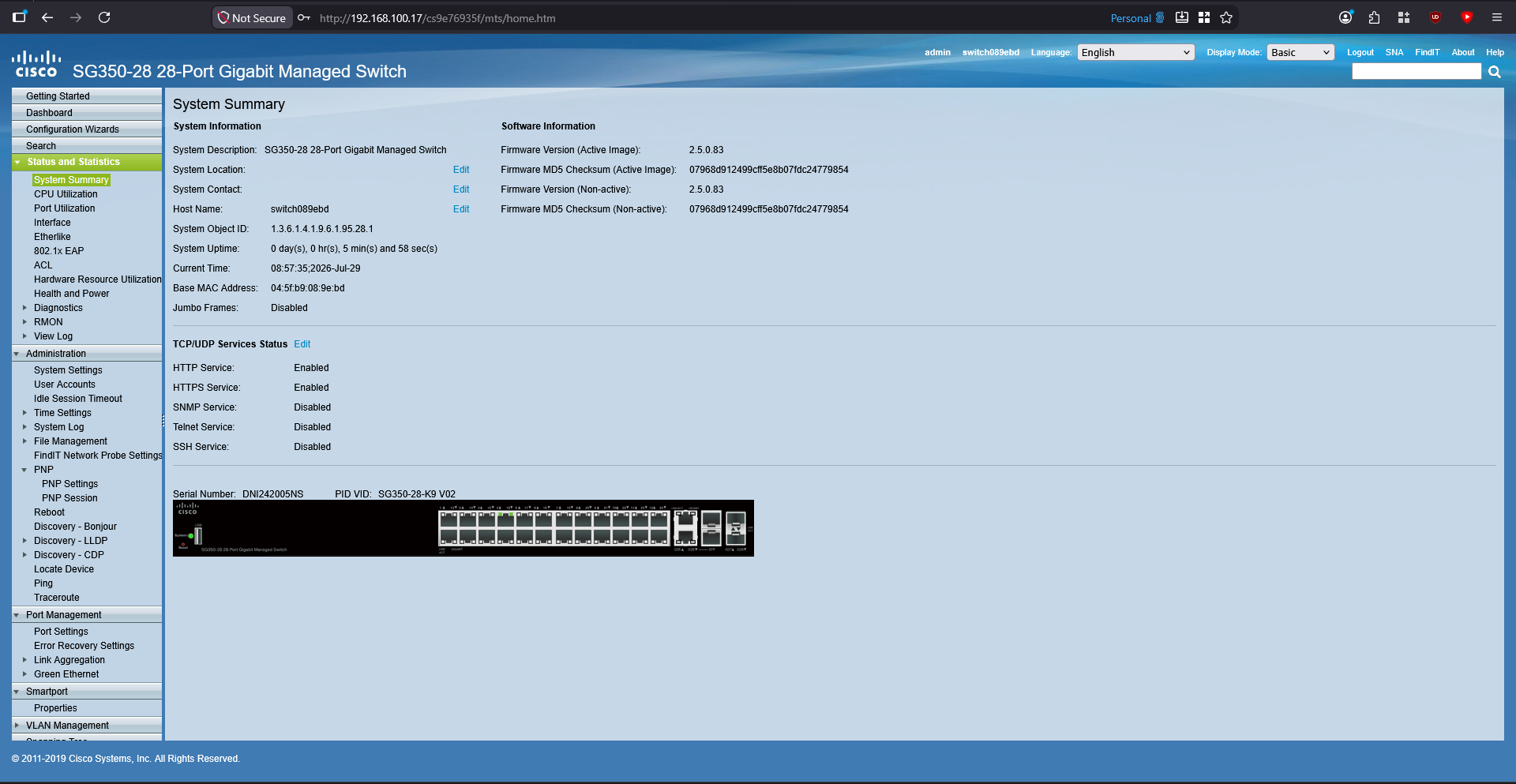Click the switch front panel image
1516x784 pixels.
tap(463, 528)
